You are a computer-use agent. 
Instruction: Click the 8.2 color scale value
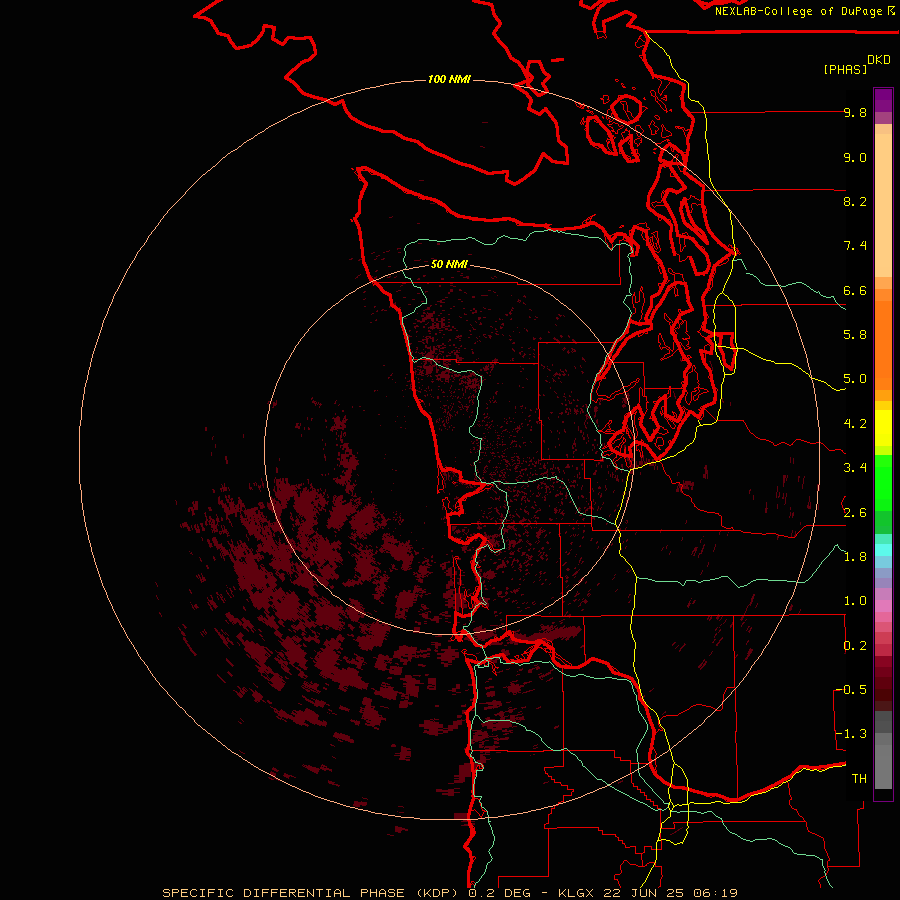click(855, 201)
